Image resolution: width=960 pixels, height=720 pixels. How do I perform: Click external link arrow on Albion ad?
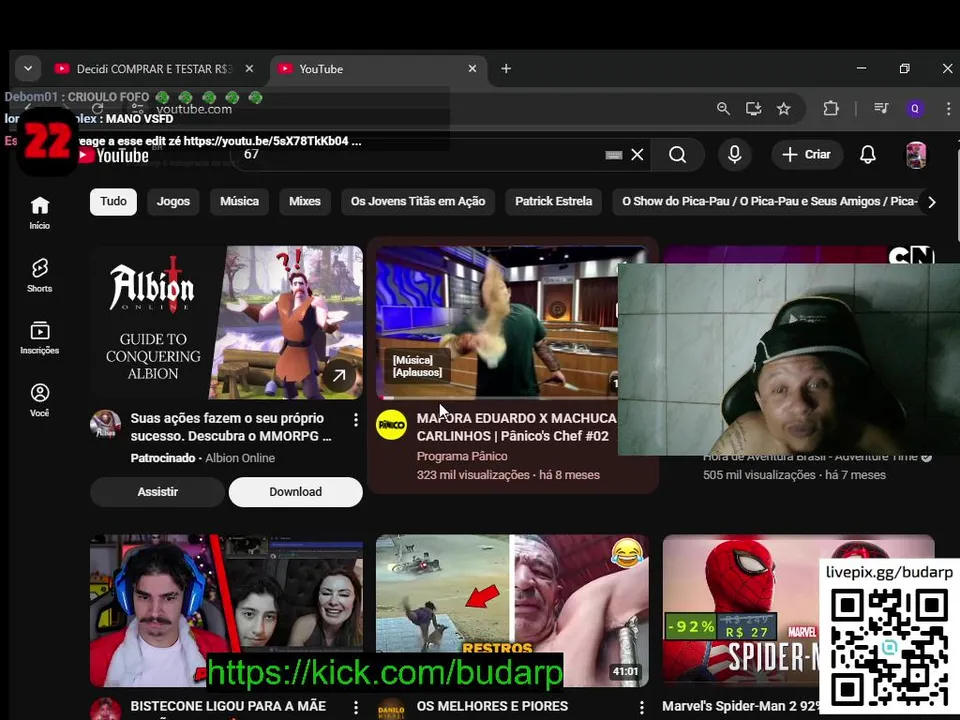pyautogui.click(x=339, y=375)
